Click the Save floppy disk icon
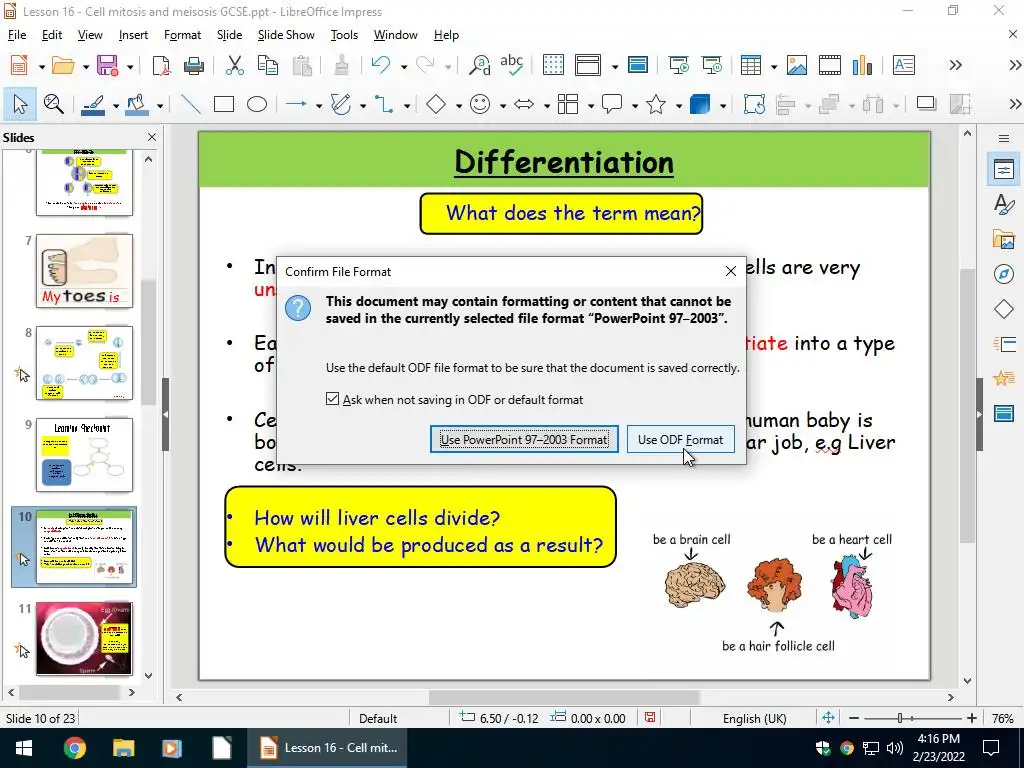Viewport: 1024px width, 768px height. pos(107,65)
